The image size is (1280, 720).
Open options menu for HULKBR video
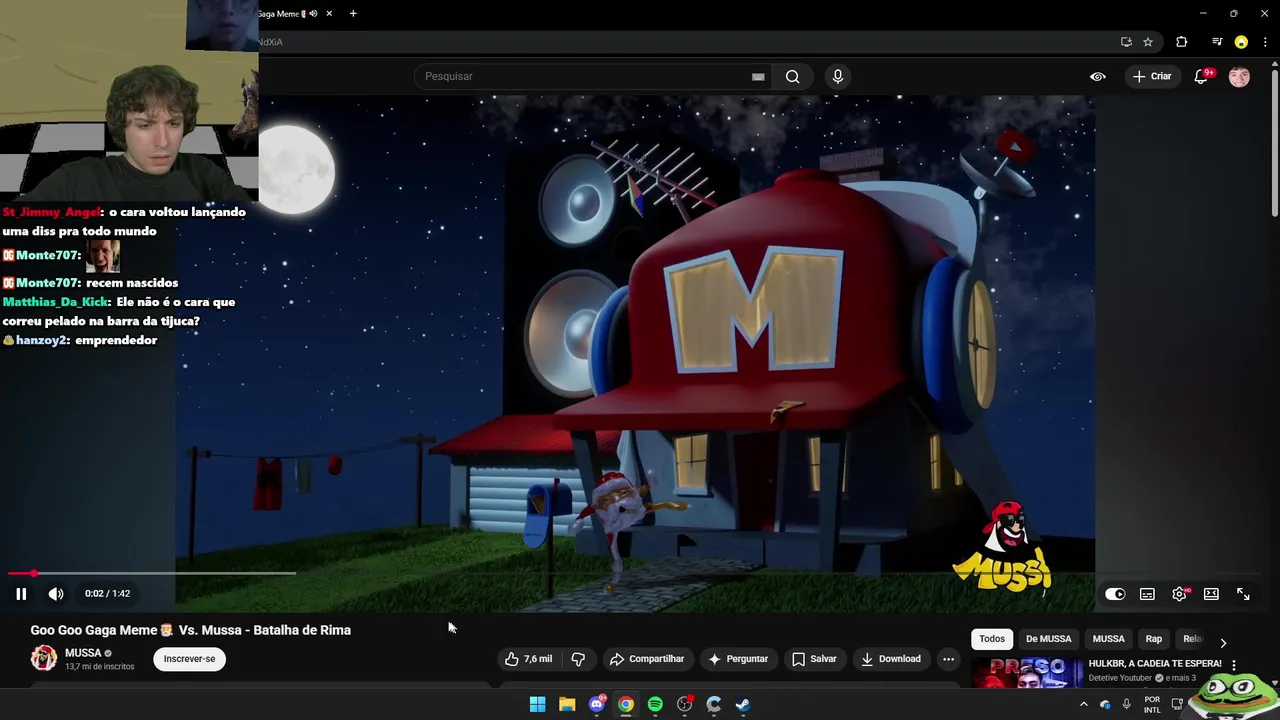(1234, 665)
